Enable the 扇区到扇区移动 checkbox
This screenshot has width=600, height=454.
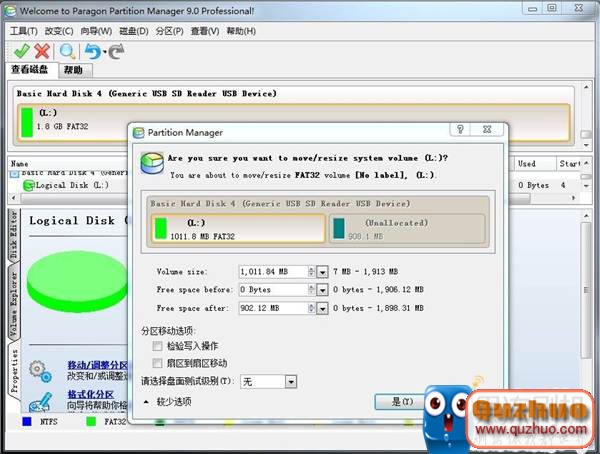(x=157, y=363)
